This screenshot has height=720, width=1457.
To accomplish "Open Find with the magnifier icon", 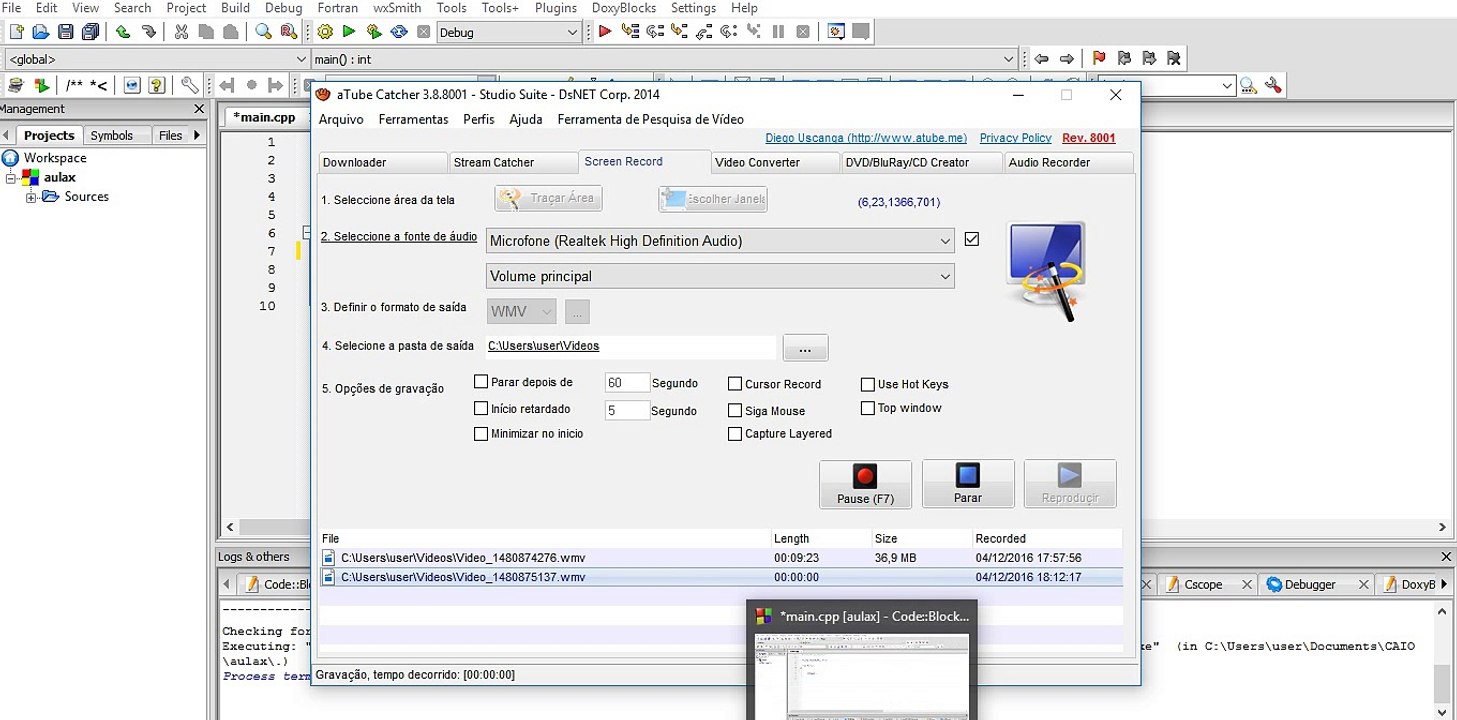I will [263, 32].
